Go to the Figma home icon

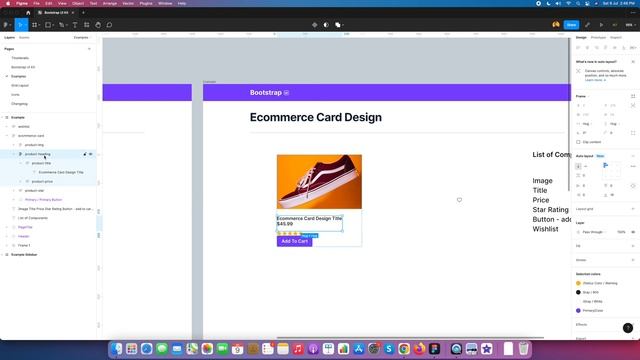tap(28, 13)
